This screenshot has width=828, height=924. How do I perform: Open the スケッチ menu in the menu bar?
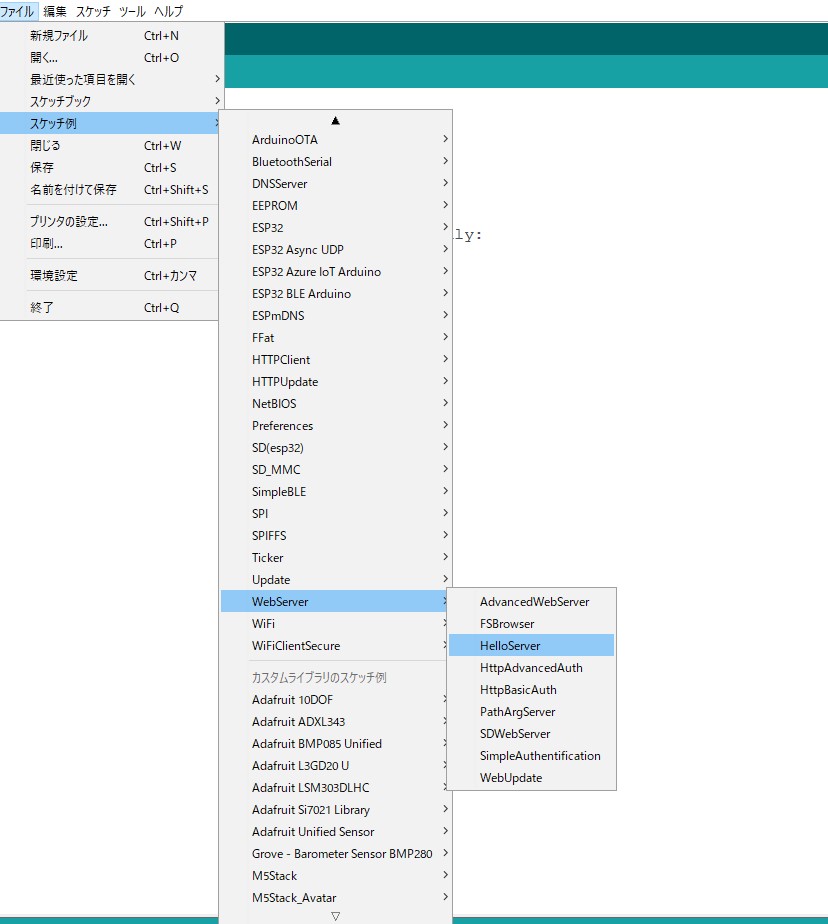point(93,11)
